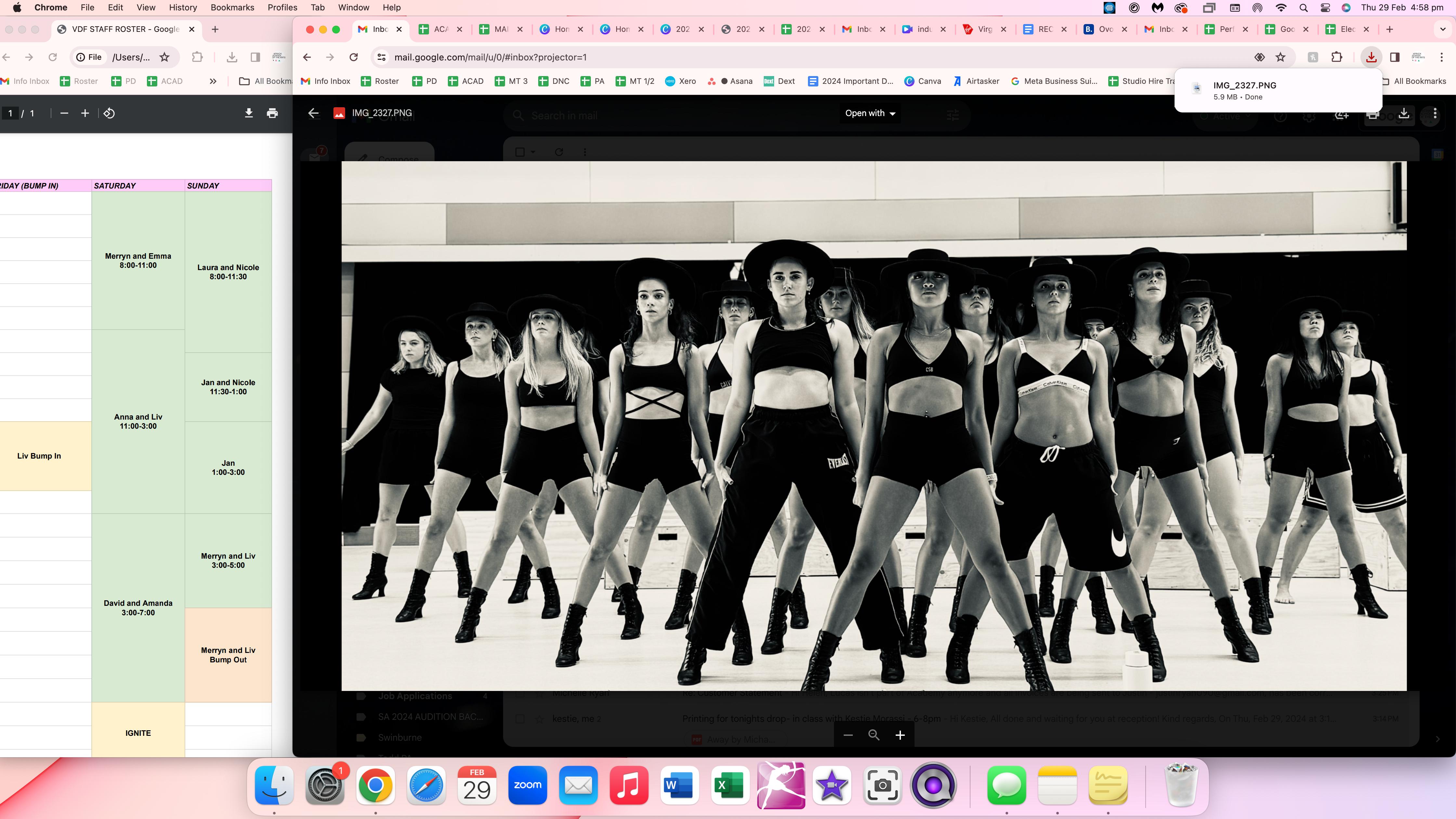Zoom out with the minus icon below the image
The width and height of the screenshot is (1456, 819).
848,735
